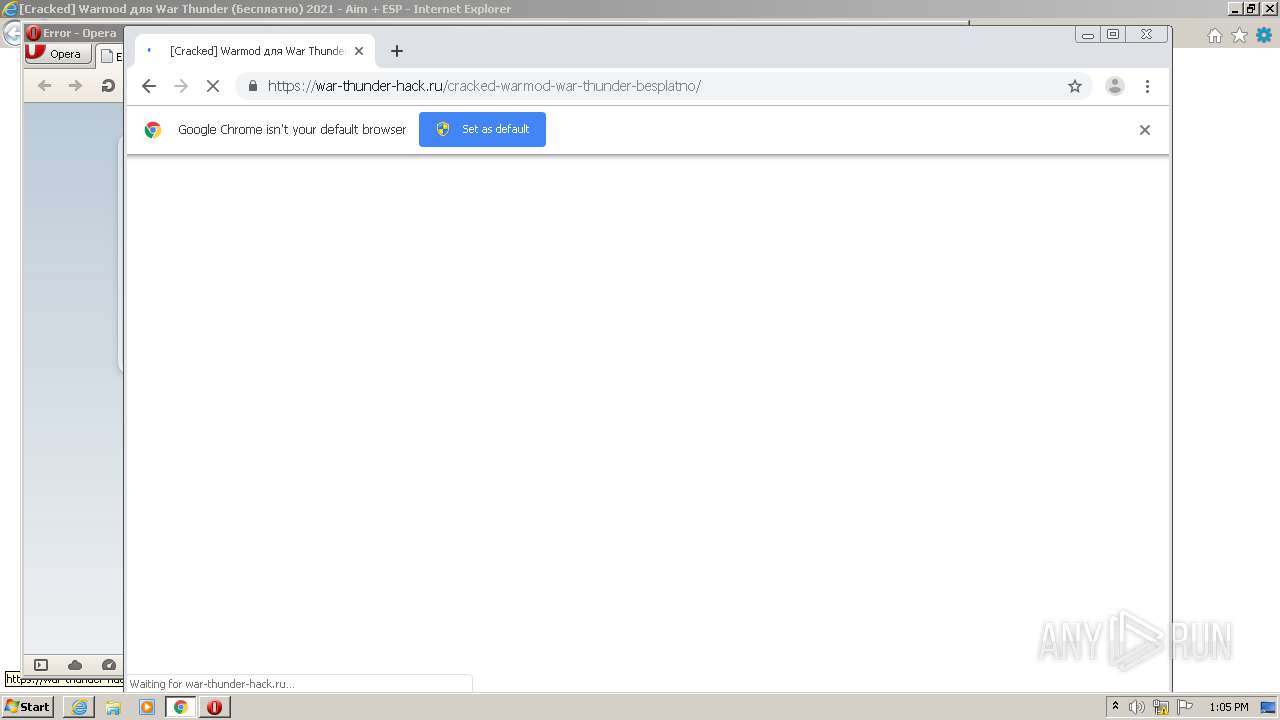Screen dimensions: 1280x720
Task: Open Opera Link cloud icon
Action: [75, 665]
